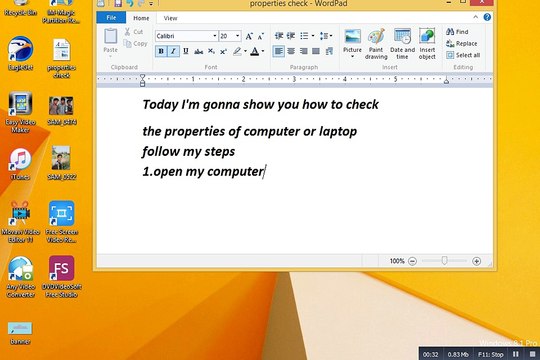Viewport: 540px width, 360px height.
Task: Shrink font size with A-down icon
Action: coord(261,36)
